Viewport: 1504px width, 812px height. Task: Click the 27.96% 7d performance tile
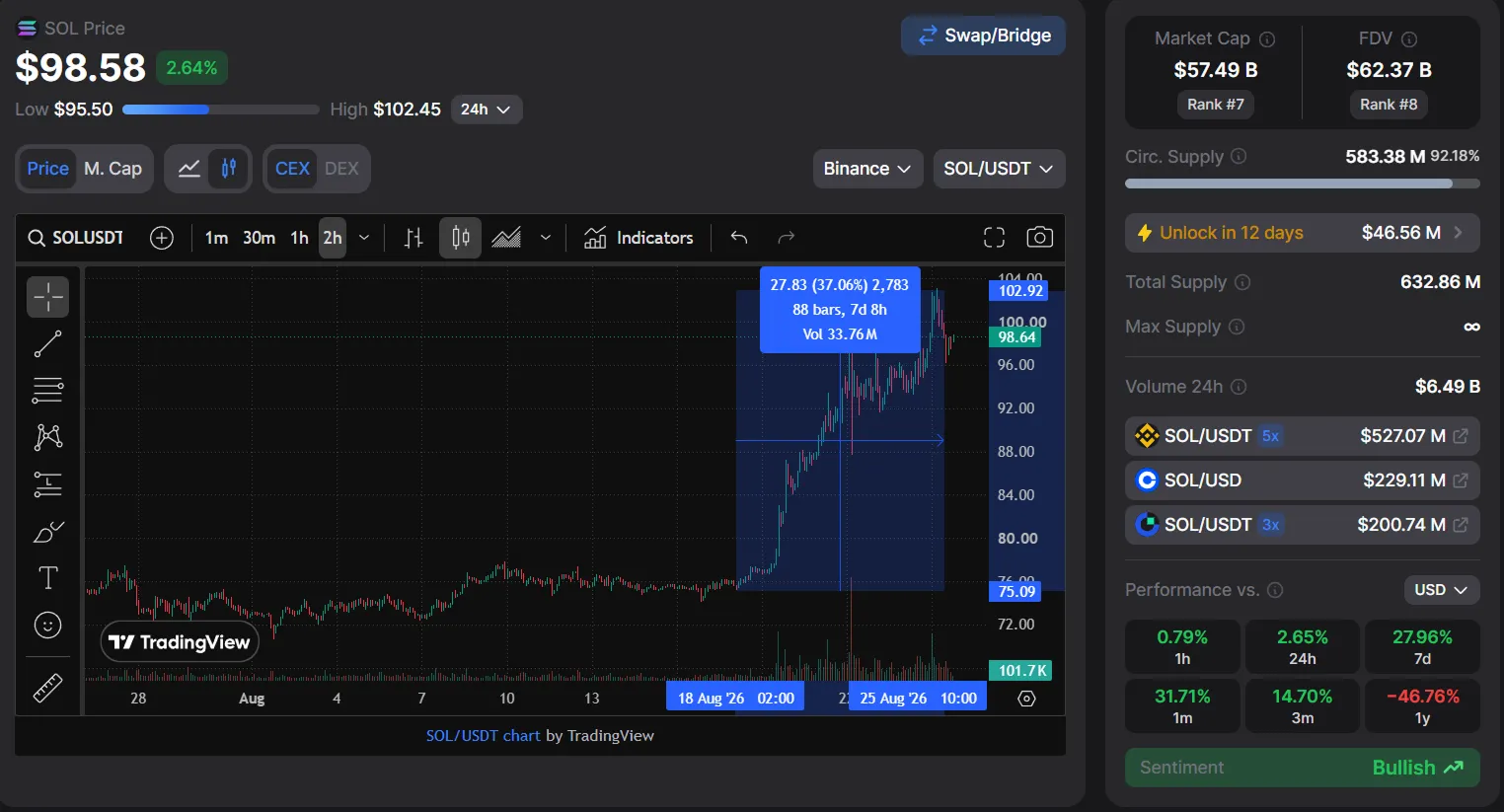point(1422,647)
